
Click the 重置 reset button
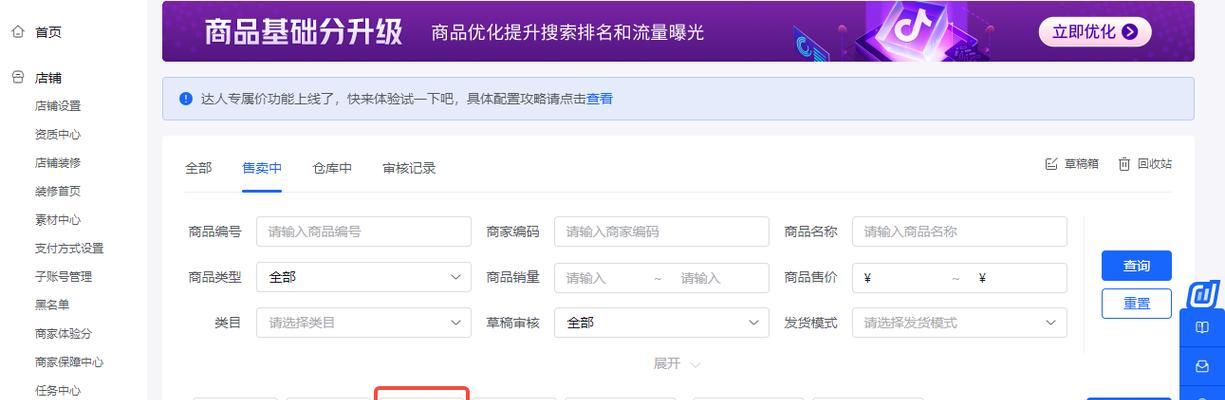(x=1136, y=303)
